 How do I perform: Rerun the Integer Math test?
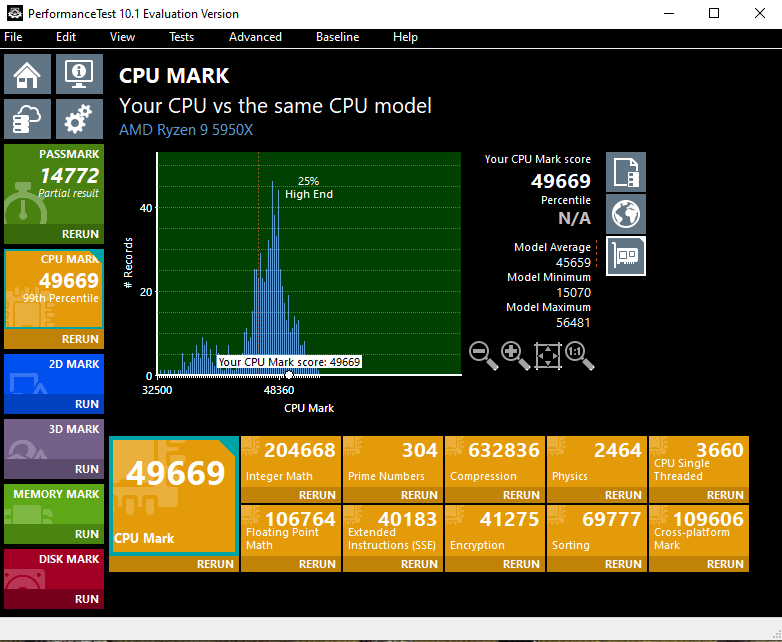(317, 495)
